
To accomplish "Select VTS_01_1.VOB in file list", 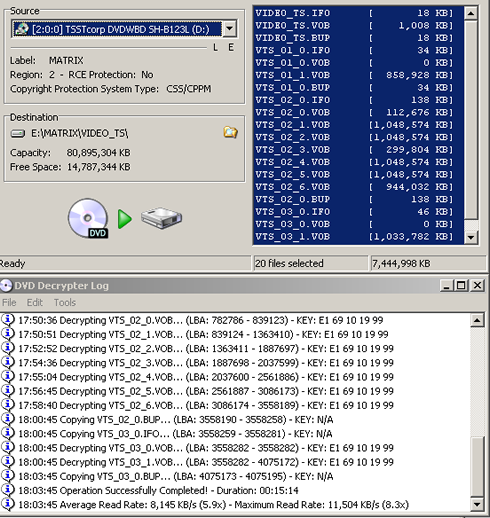I will point(358,75).
